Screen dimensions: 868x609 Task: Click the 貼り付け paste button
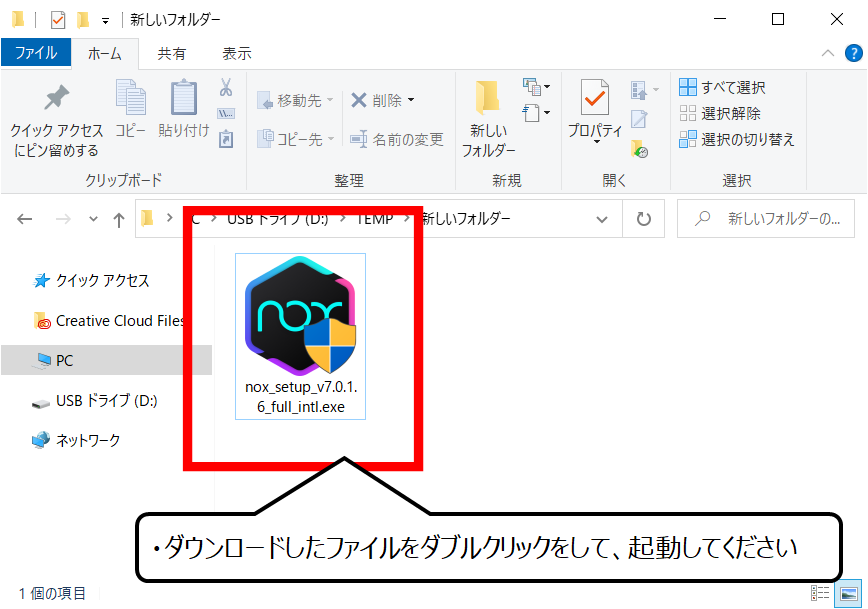point(184,109)
